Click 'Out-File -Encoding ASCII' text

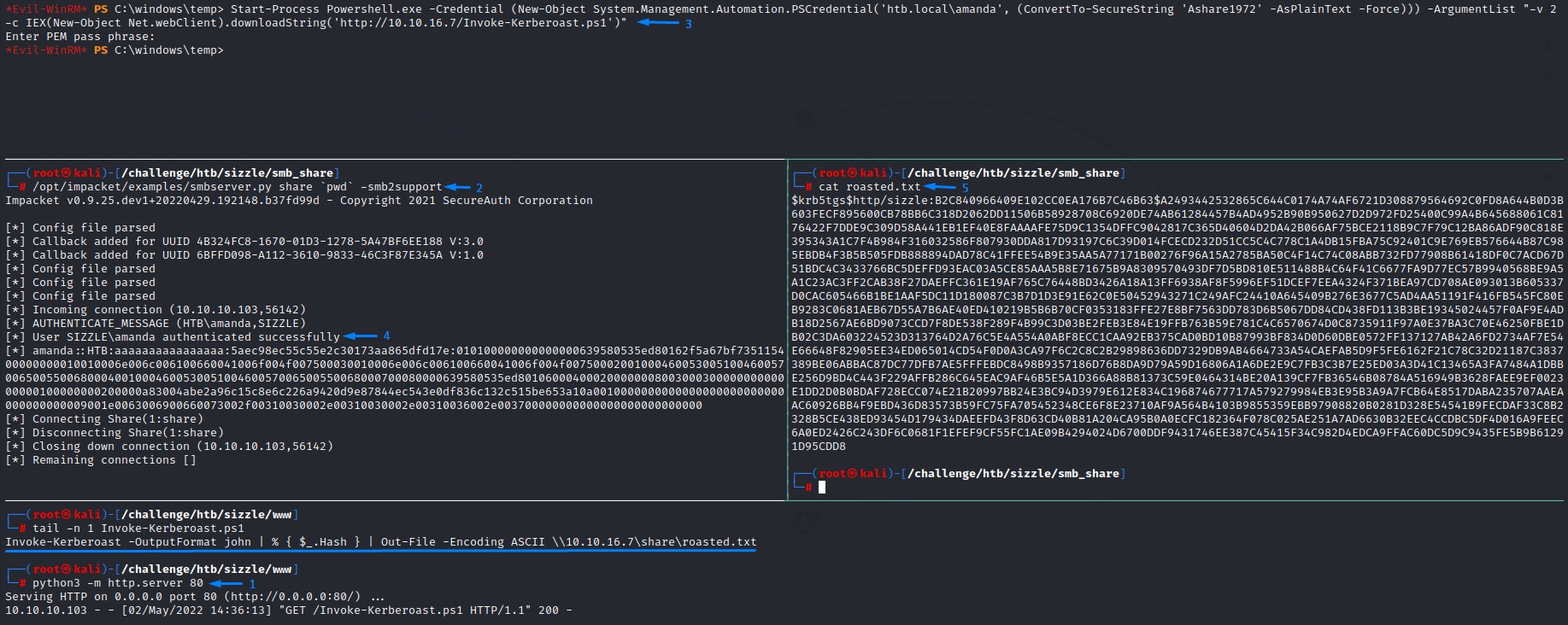click(463, 542)
